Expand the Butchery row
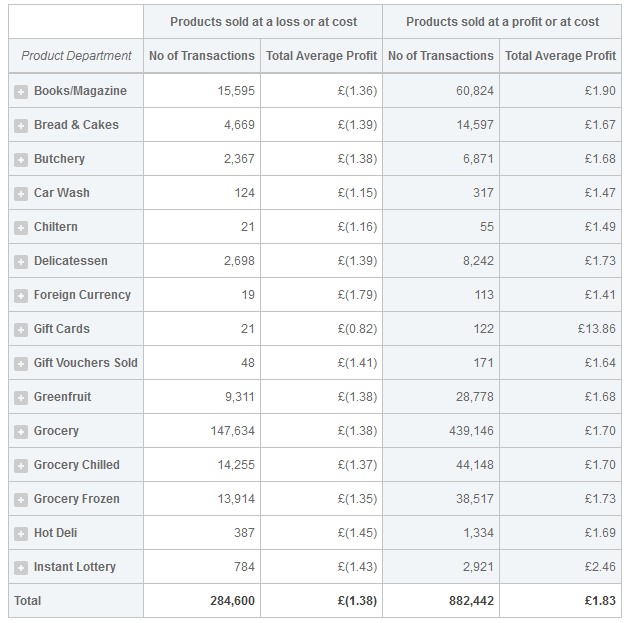This screenshot has height=623, width=628. tap(21, 160)
